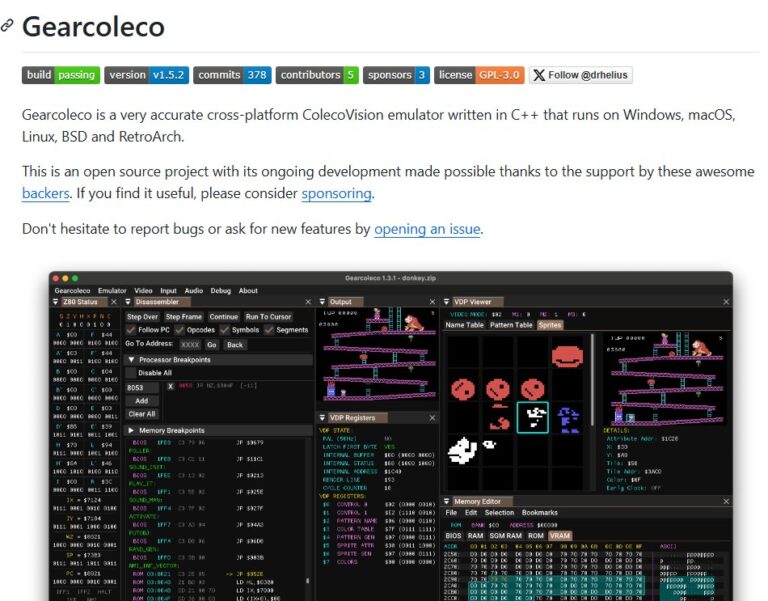Collapse the VDP Viewer panel triangle
Screen dimensions: 768x601
446,302
